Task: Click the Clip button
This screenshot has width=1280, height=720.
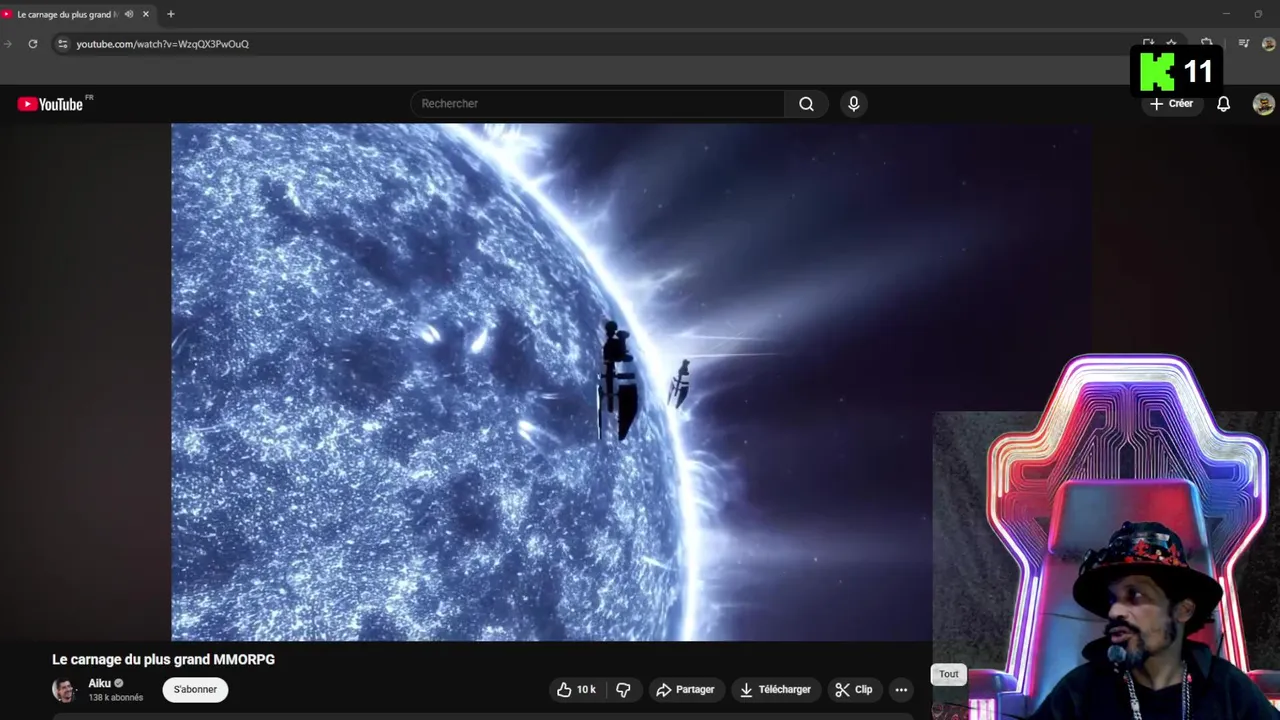Action: coord(854,690)
